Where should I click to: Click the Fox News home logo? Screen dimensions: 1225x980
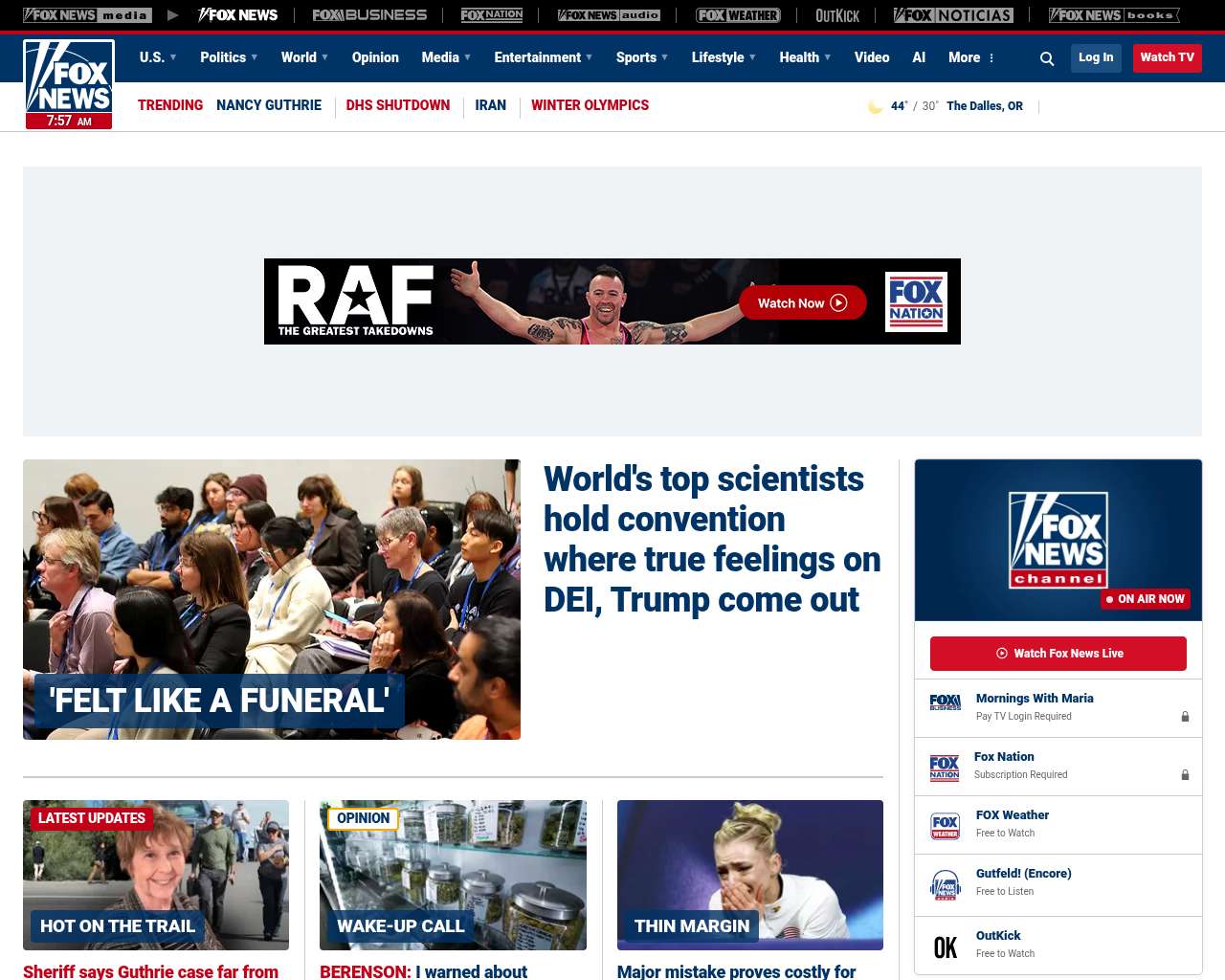tap(69, 82)
